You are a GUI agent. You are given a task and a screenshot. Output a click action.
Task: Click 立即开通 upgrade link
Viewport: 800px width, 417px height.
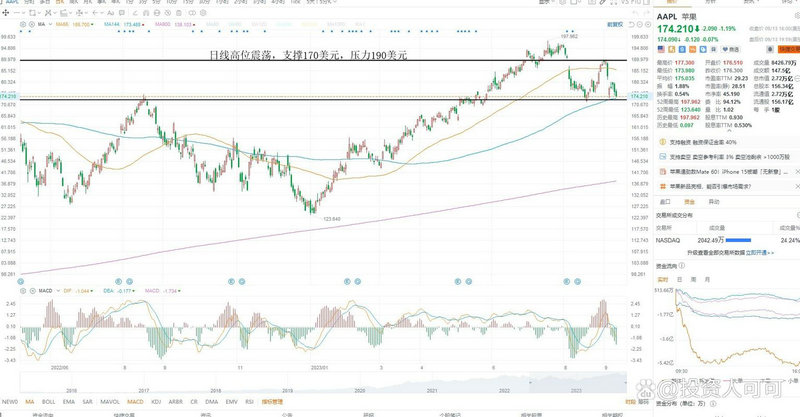(756, 253)
